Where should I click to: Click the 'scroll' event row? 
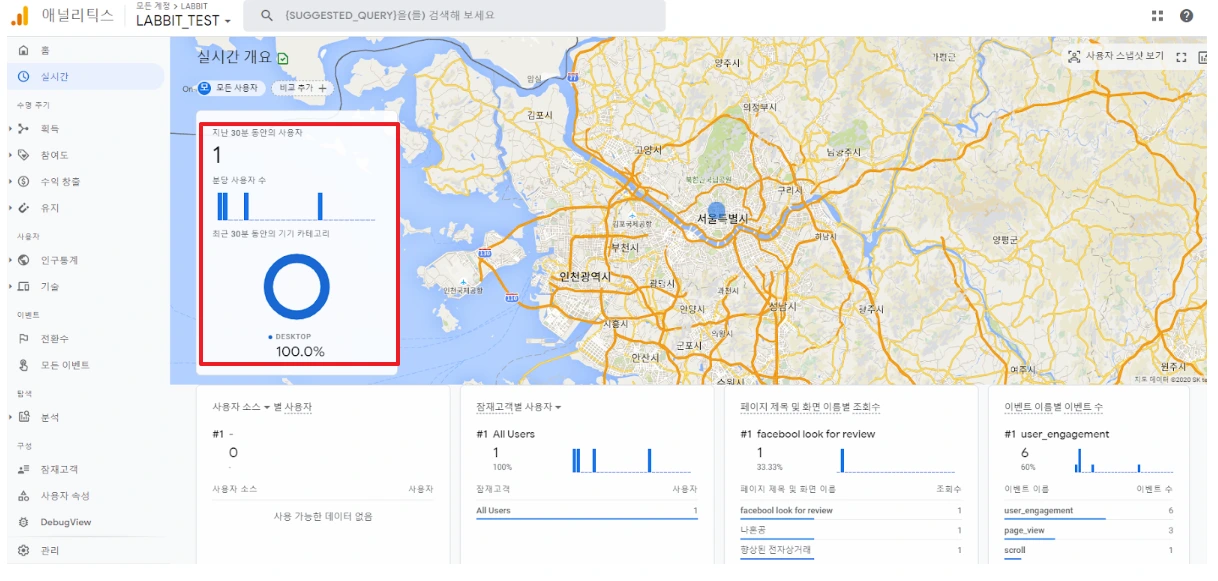(x=1089, y=551)
